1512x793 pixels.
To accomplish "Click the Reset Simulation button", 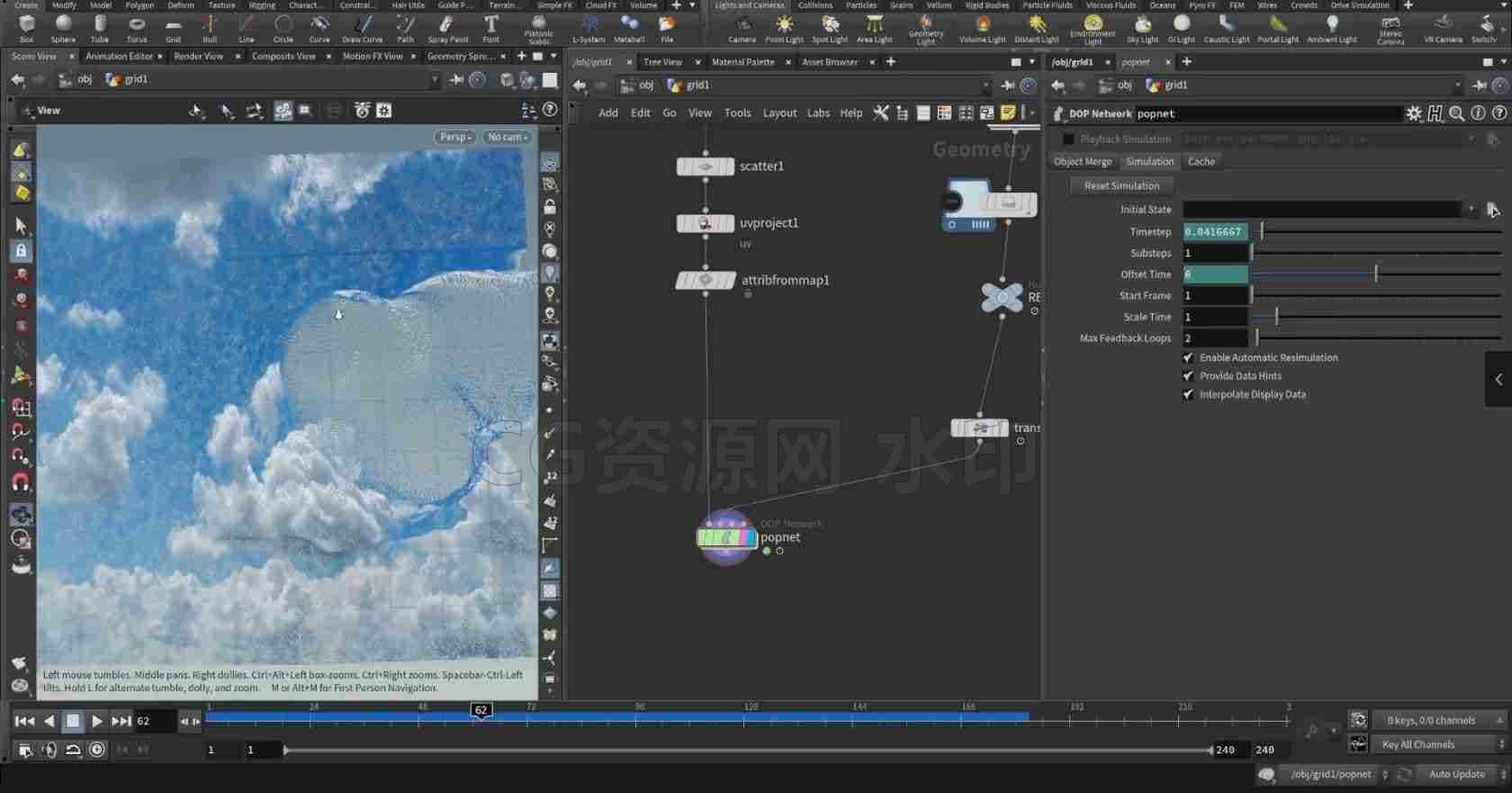I will 1121,186.
